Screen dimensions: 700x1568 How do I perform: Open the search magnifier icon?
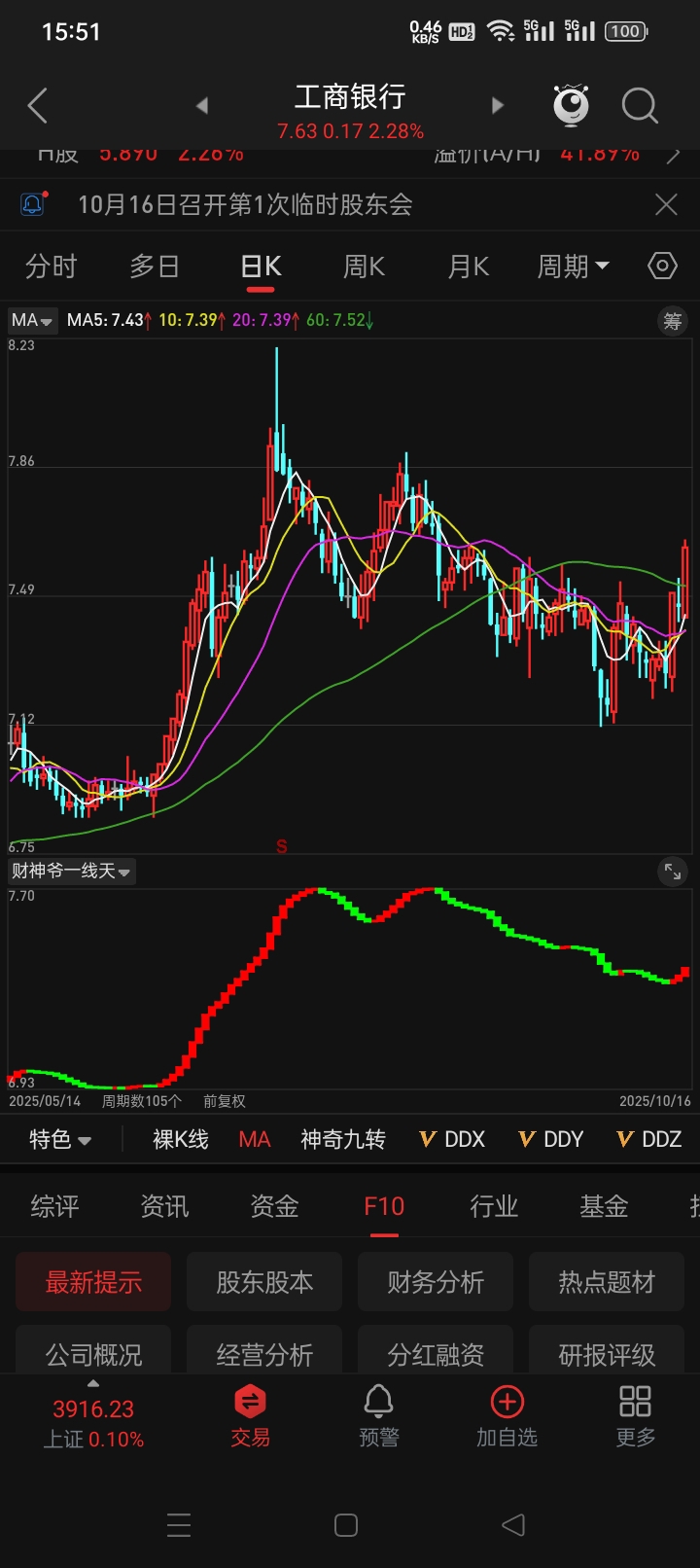(640, 105)
